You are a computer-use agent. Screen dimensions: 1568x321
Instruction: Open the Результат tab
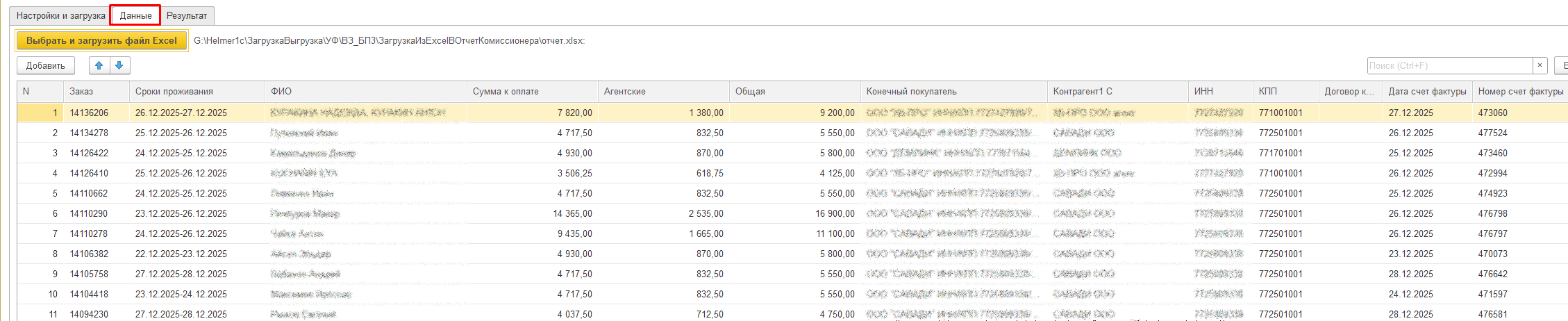[x=187, y=15]
